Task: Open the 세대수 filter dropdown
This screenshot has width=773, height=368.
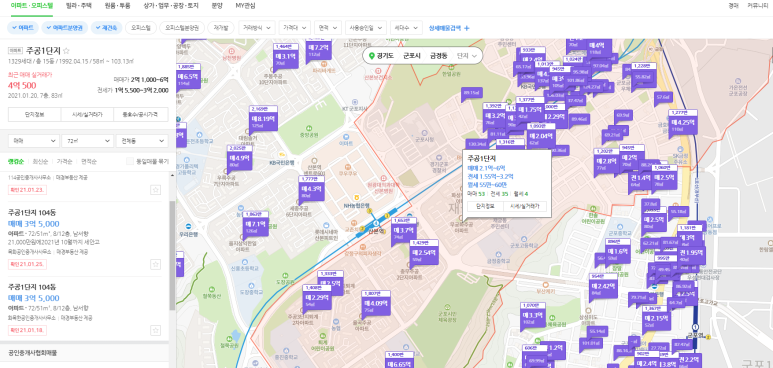Action: [406, 28]
